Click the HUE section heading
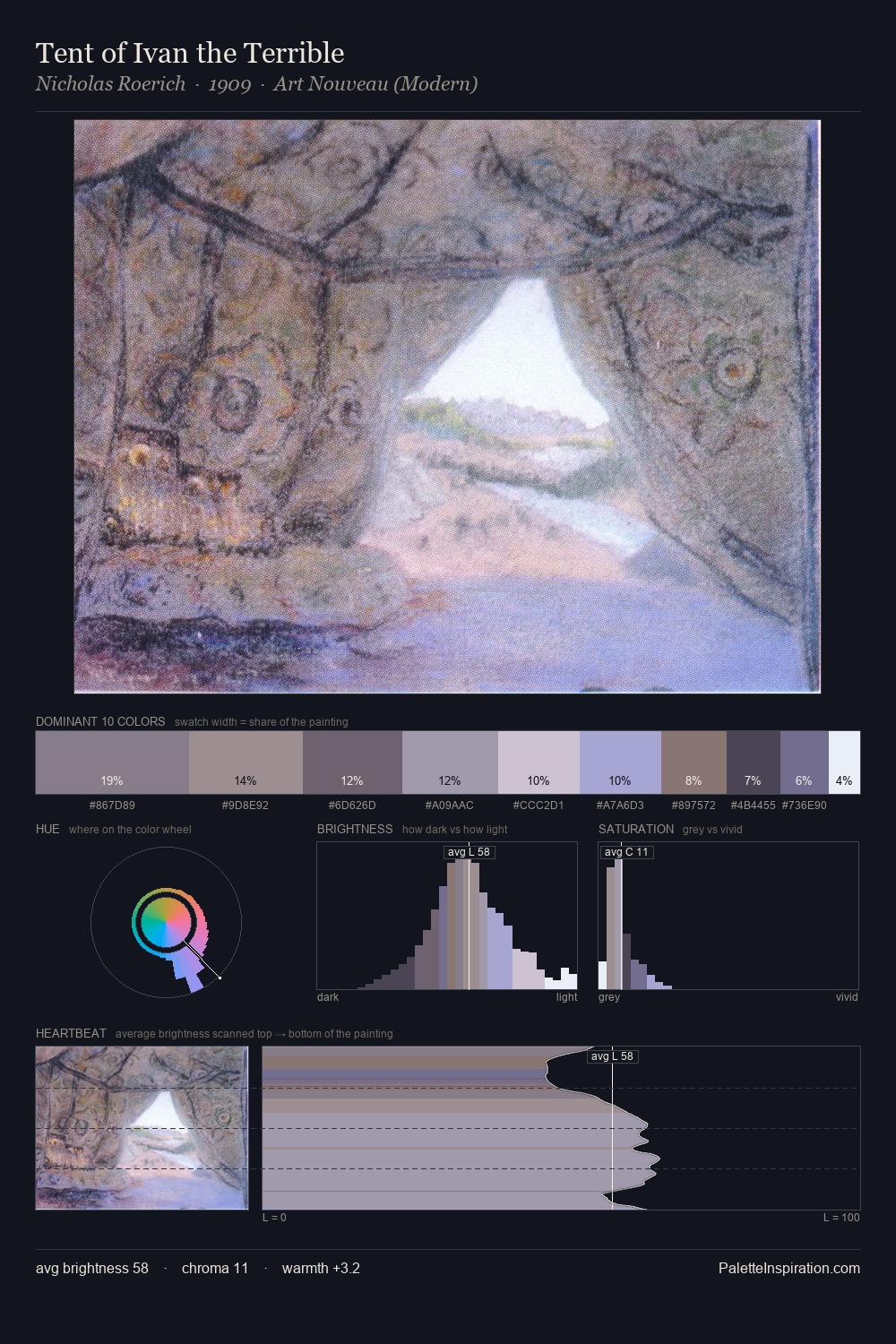 [x=47, y=829]
